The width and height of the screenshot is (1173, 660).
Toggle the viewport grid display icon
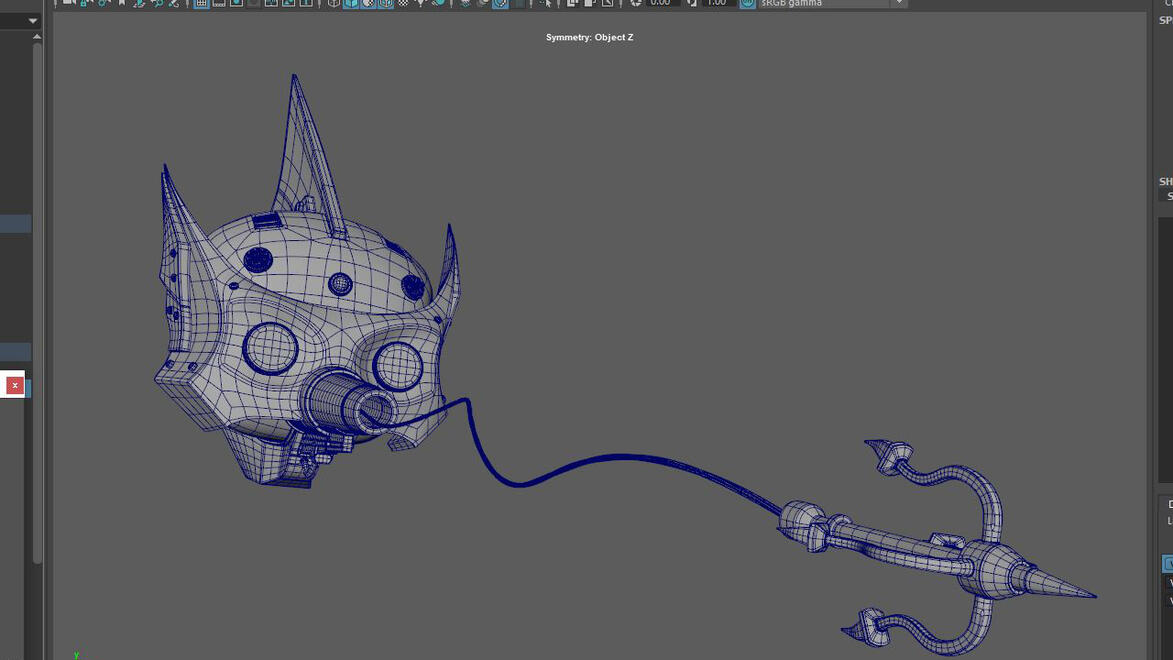click(x=201, y=3)
